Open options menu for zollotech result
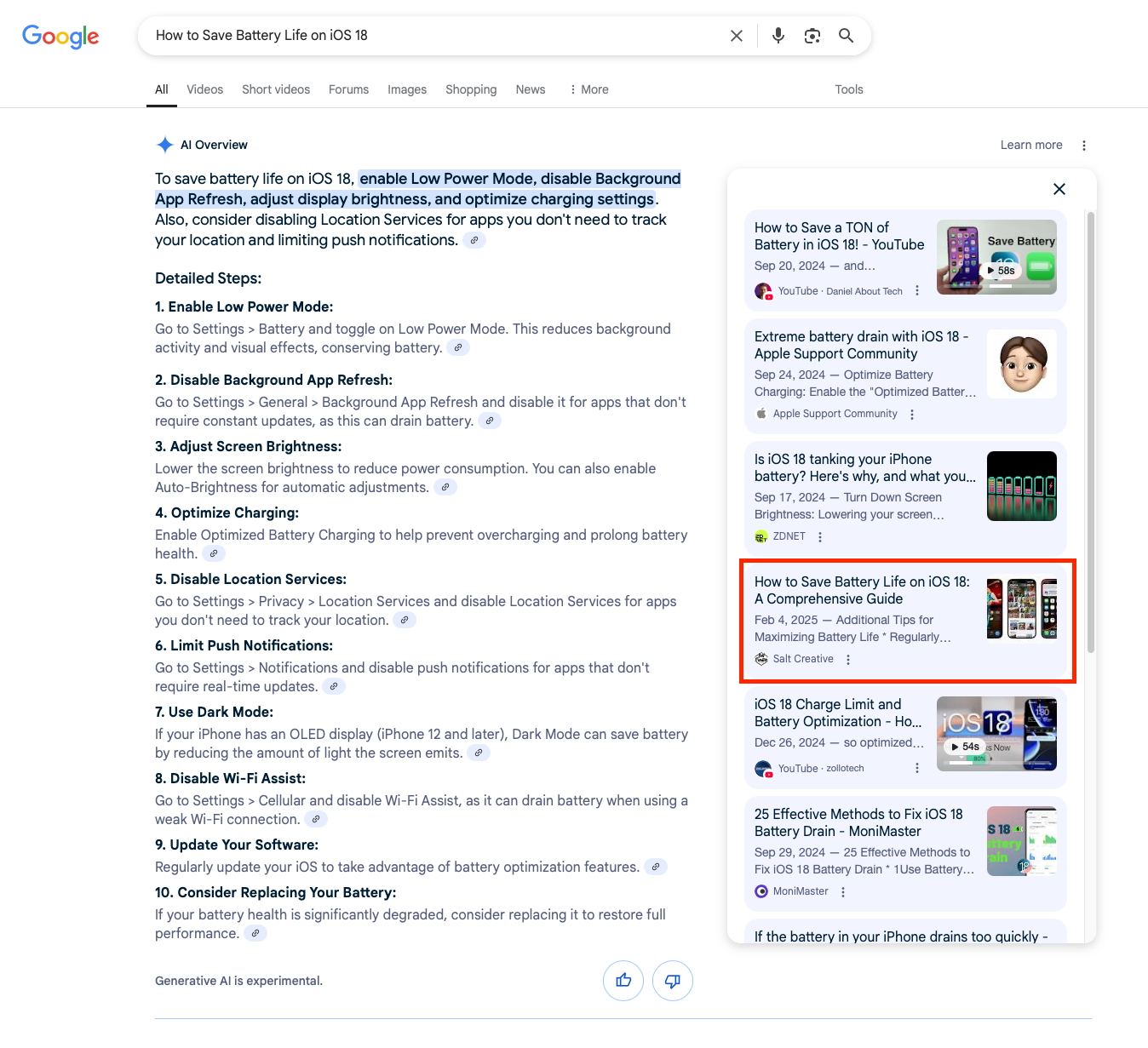The width and height of the screenshot is (1148, 1048). pos(917,769)
